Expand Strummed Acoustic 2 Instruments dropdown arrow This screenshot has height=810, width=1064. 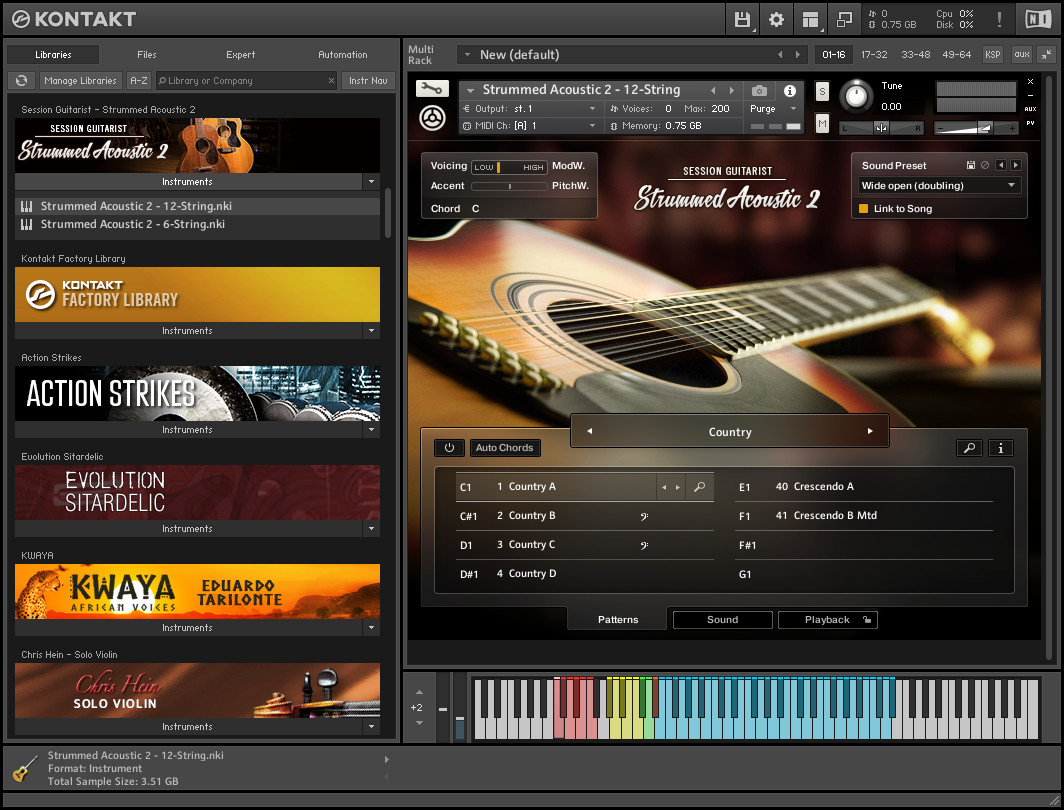click(x=371, y=182)
